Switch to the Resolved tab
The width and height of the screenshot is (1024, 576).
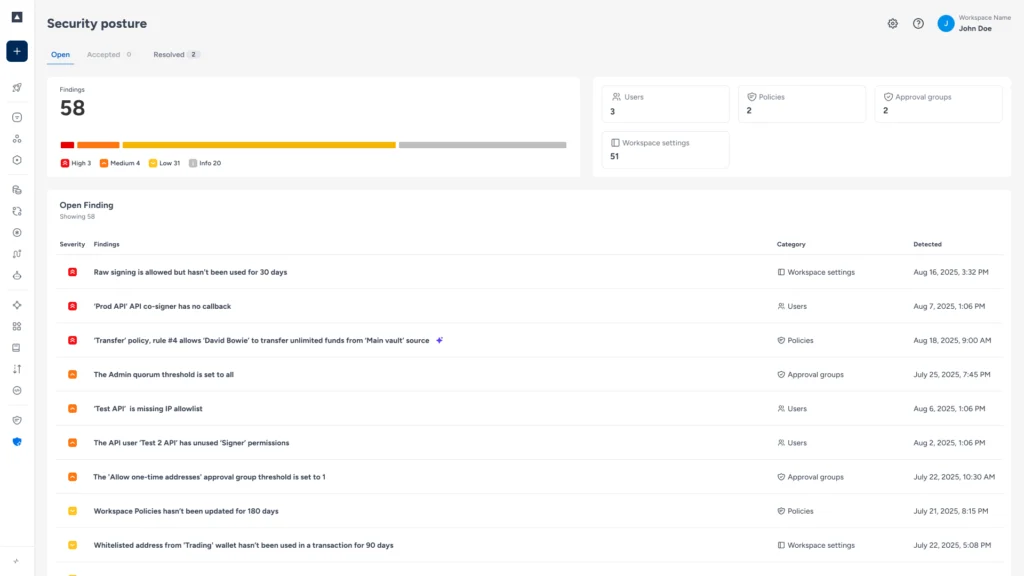tap(170, 55)
